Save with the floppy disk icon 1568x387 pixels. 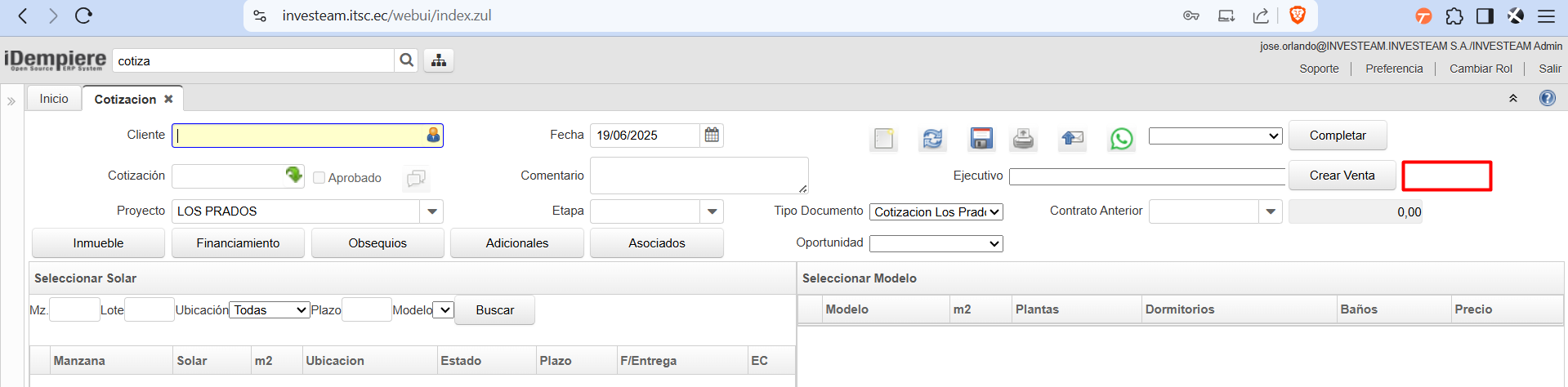981,139
